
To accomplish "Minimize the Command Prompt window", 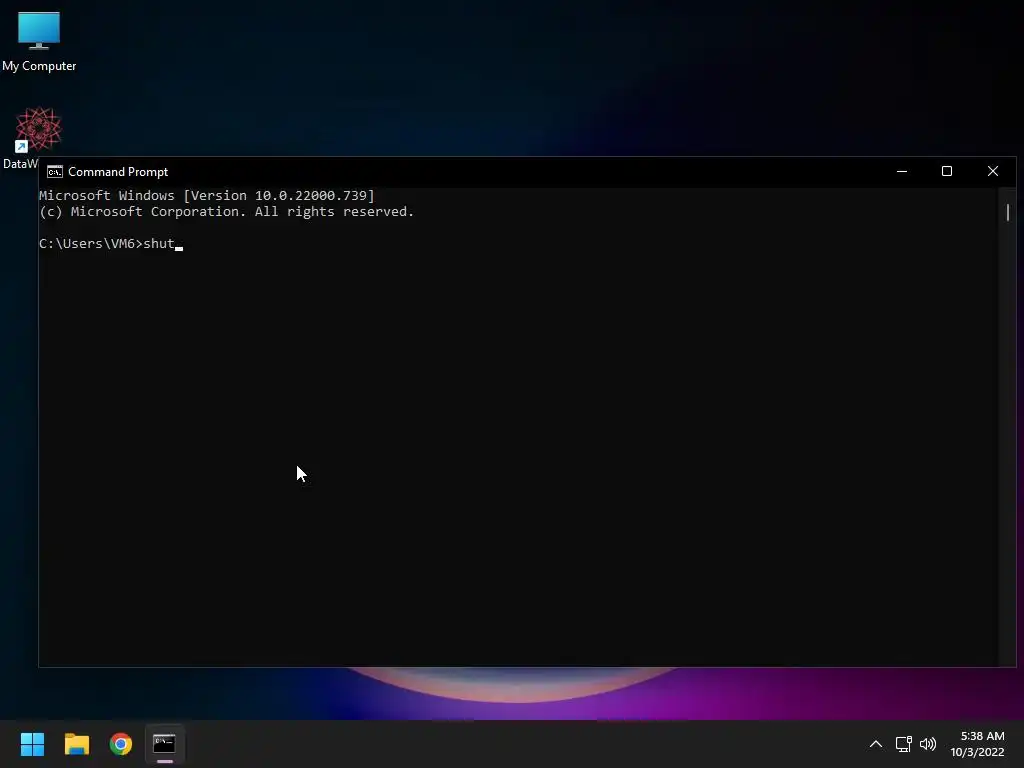I will point(902,172).
